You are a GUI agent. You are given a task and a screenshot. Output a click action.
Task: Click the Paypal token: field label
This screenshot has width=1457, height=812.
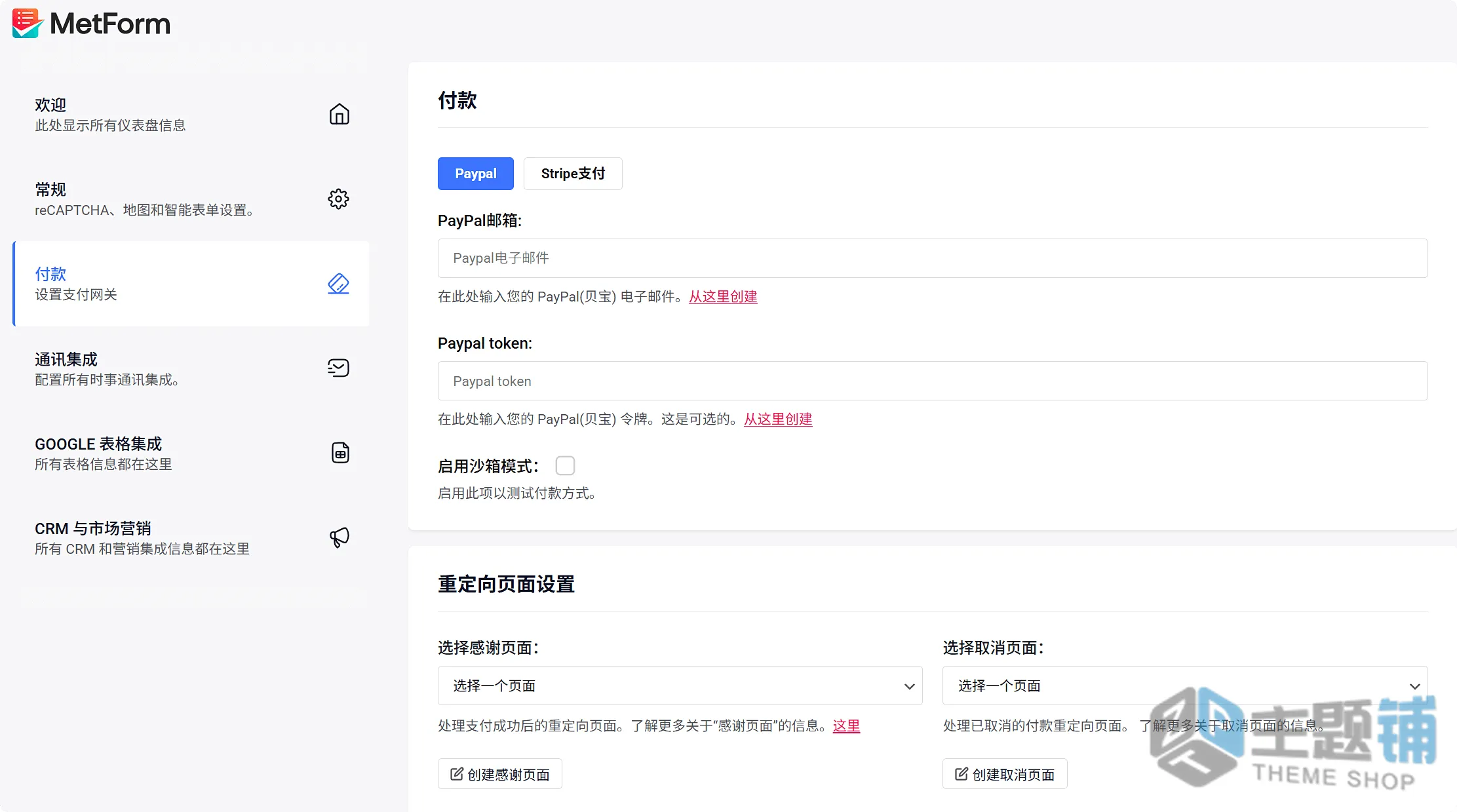pyautogui.click(x=485, y=343)
